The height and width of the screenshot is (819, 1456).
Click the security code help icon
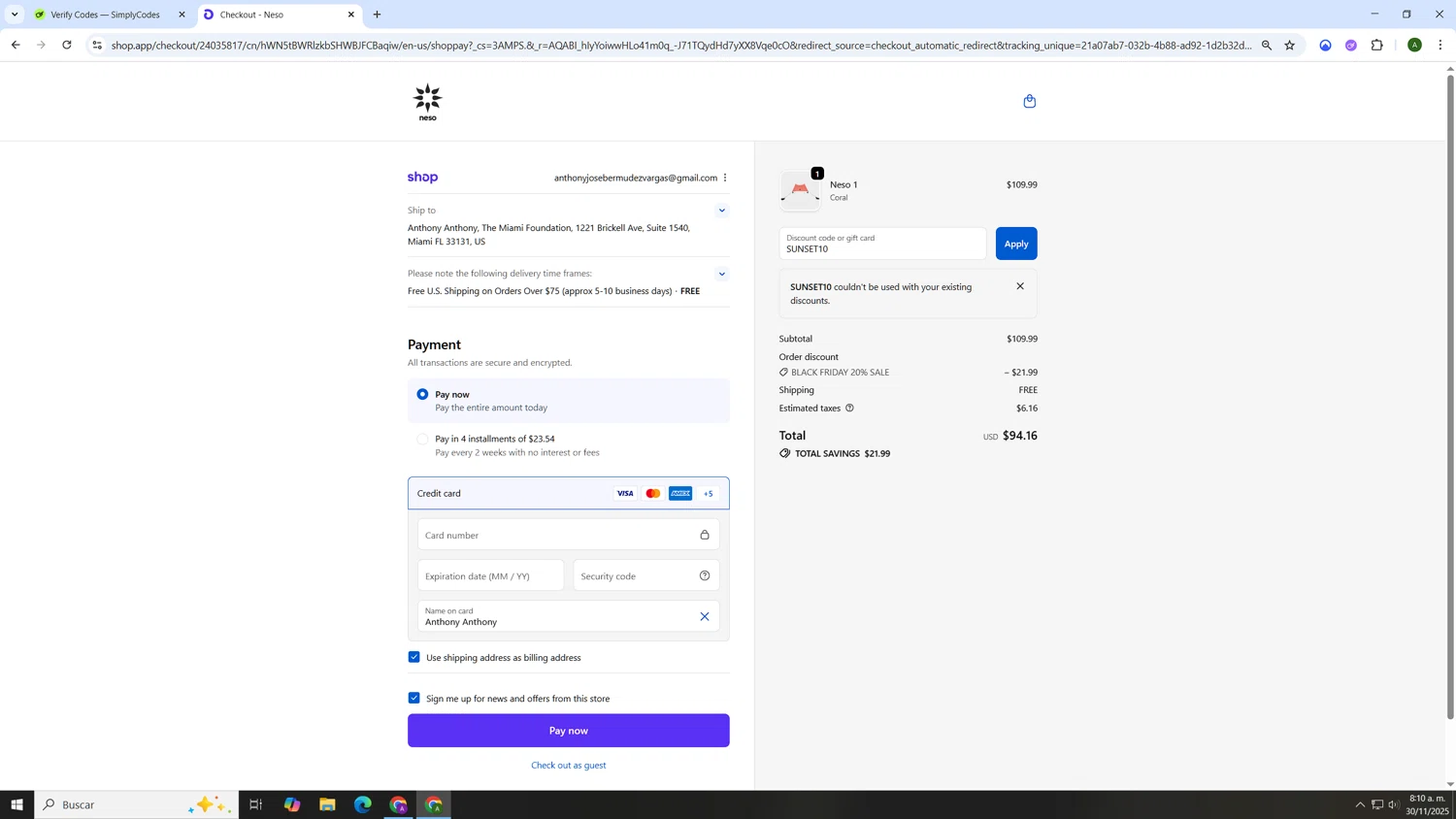(x=705, y=576)
